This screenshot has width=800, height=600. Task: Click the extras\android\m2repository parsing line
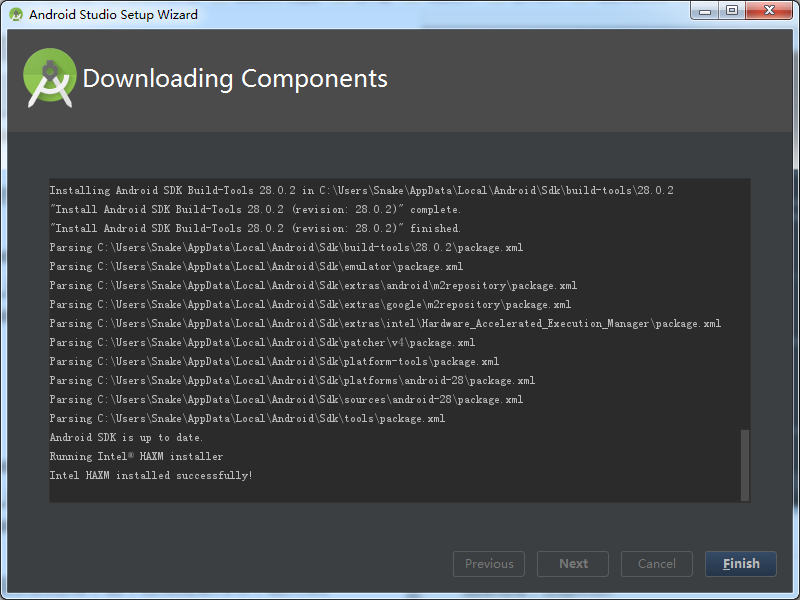pyautogui.click(x=313, y=286)
